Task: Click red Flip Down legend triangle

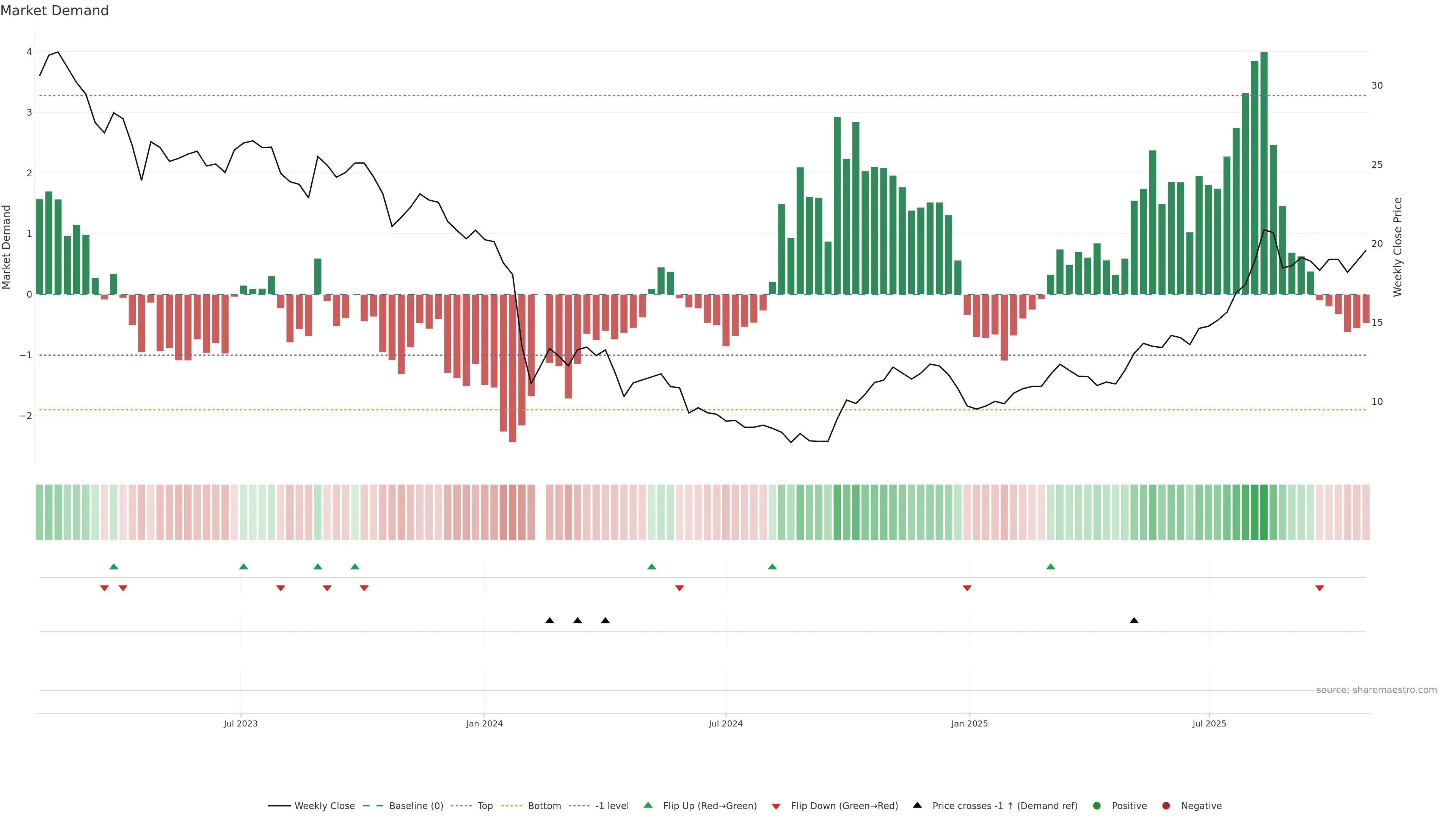Action: (x=776, y=806)
